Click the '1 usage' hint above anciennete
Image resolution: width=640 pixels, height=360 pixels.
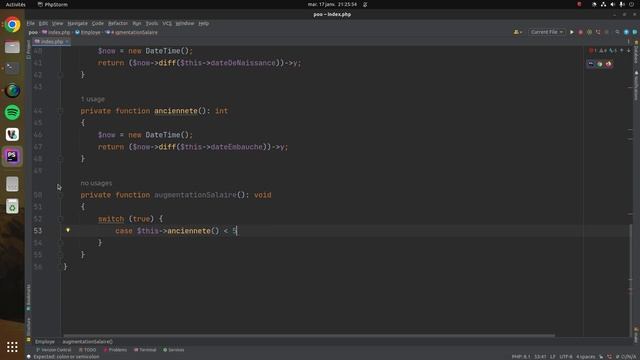point(93,99)
